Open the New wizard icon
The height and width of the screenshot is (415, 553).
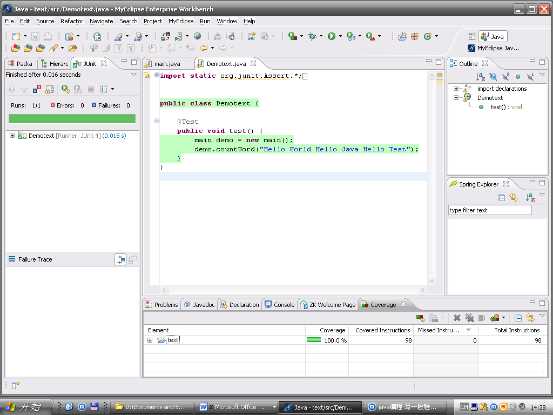point(16,36)
